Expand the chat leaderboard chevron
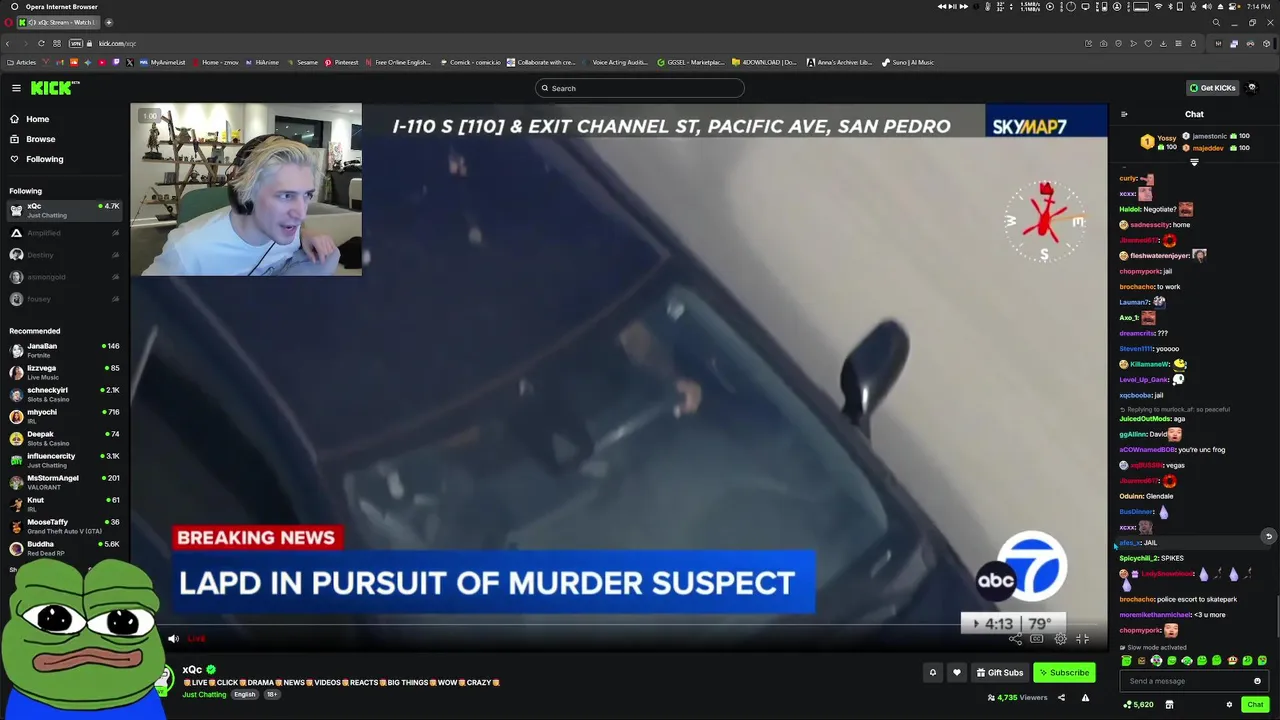Viewport: 1280px width, 720px height. pos(1194,162)
